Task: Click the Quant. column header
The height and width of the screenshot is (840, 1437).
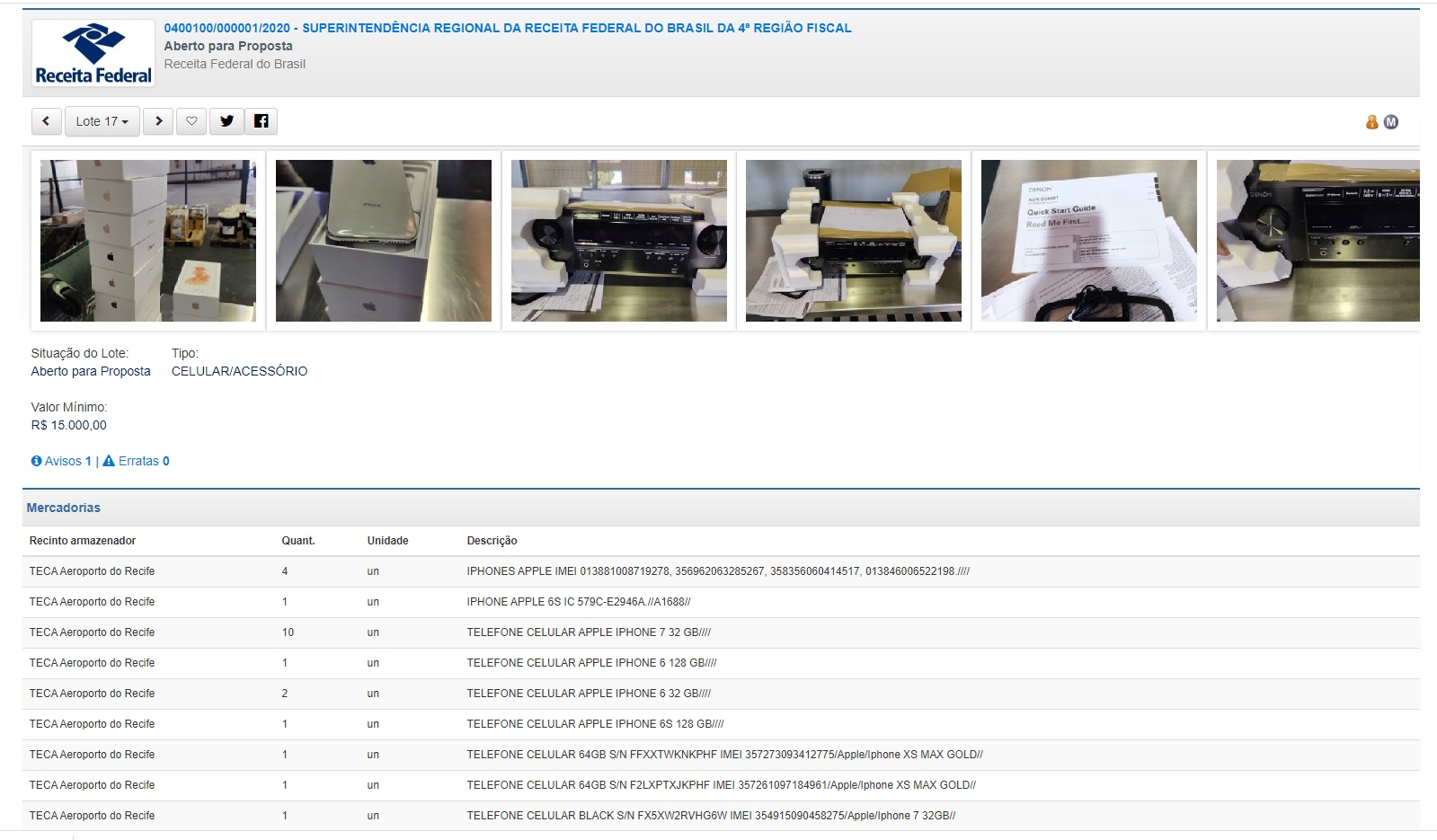Action: tap(298, 541)
